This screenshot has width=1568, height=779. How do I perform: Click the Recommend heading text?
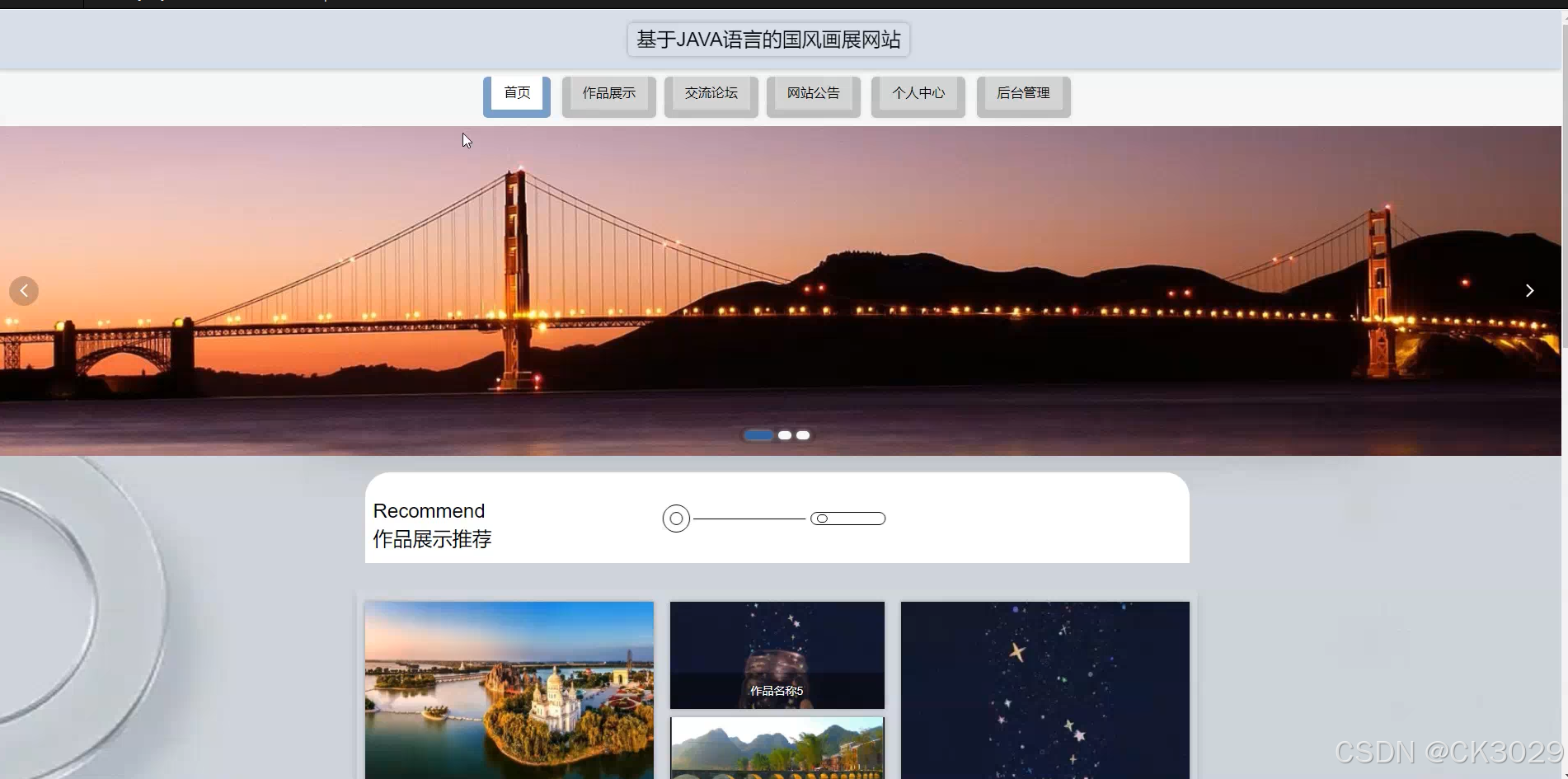pyautogui.click(x=429, y=511)
